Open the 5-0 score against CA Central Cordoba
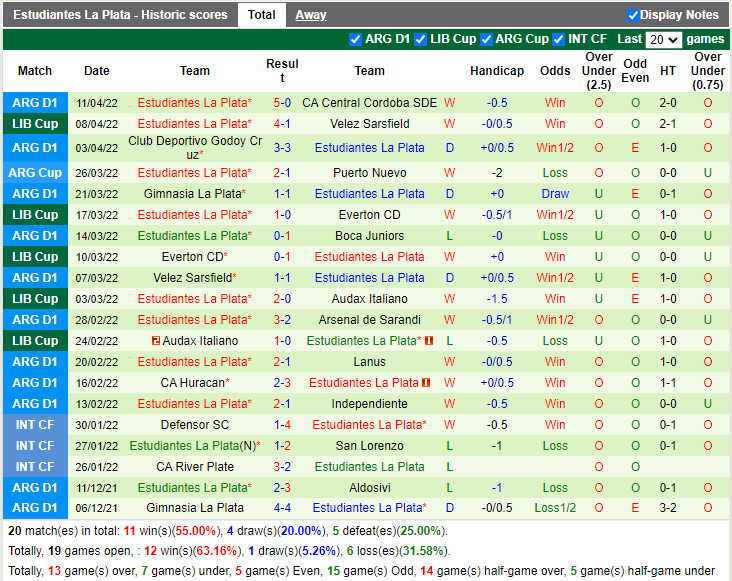Viewport: 732px width, 581px height. 282,103
